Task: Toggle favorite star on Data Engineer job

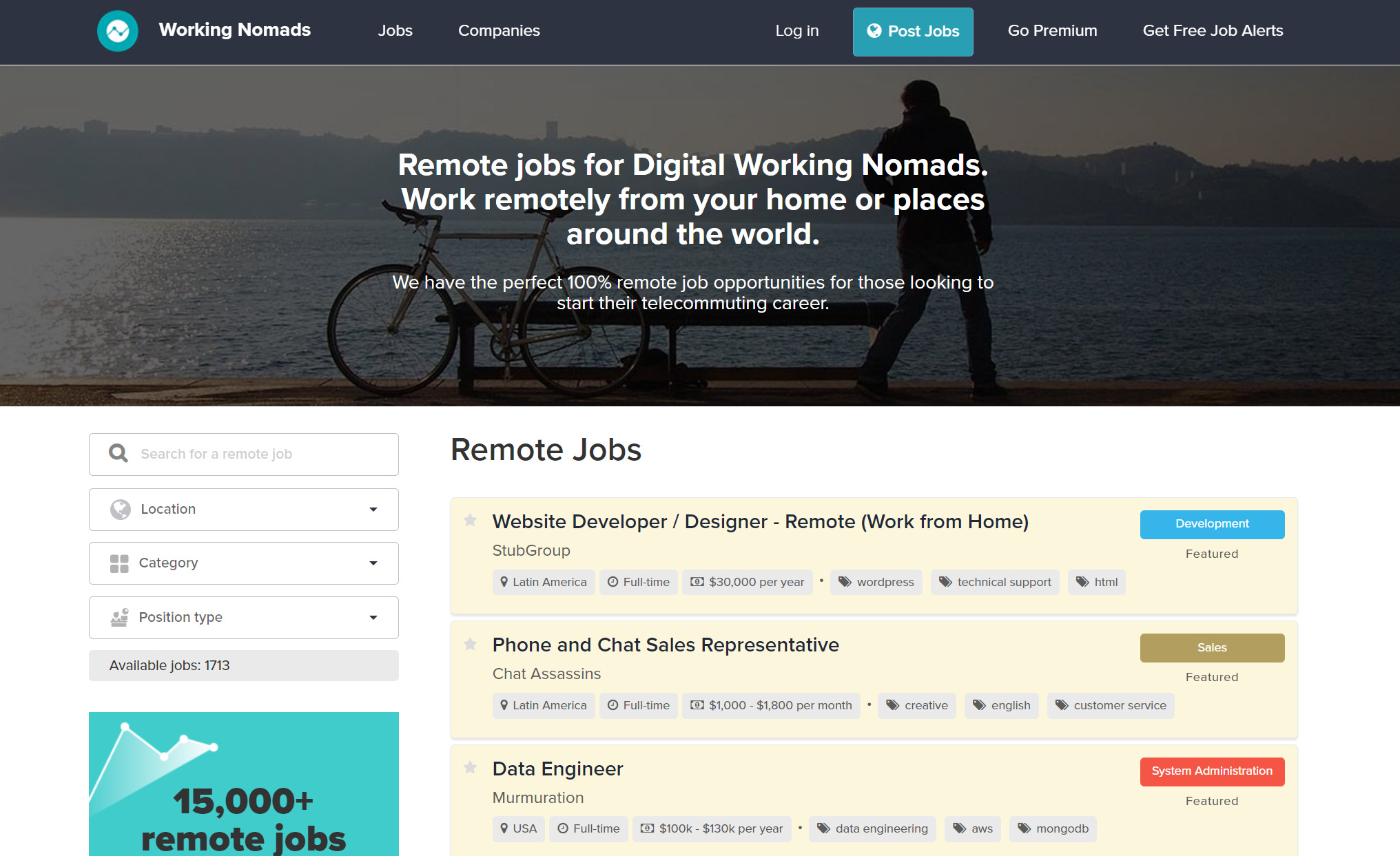Action: [471, 767]
